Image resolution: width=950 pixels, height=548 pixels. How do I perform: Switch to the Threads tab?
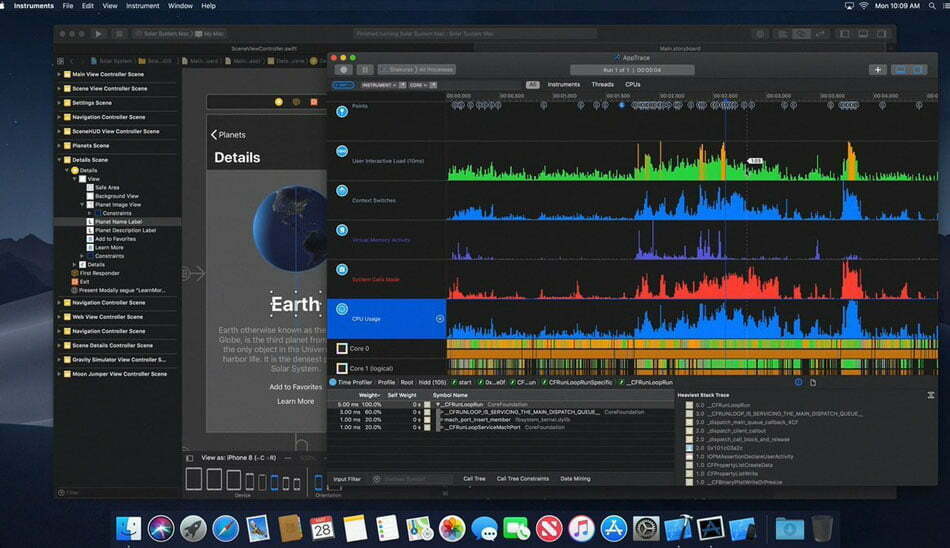coord(602,84)
